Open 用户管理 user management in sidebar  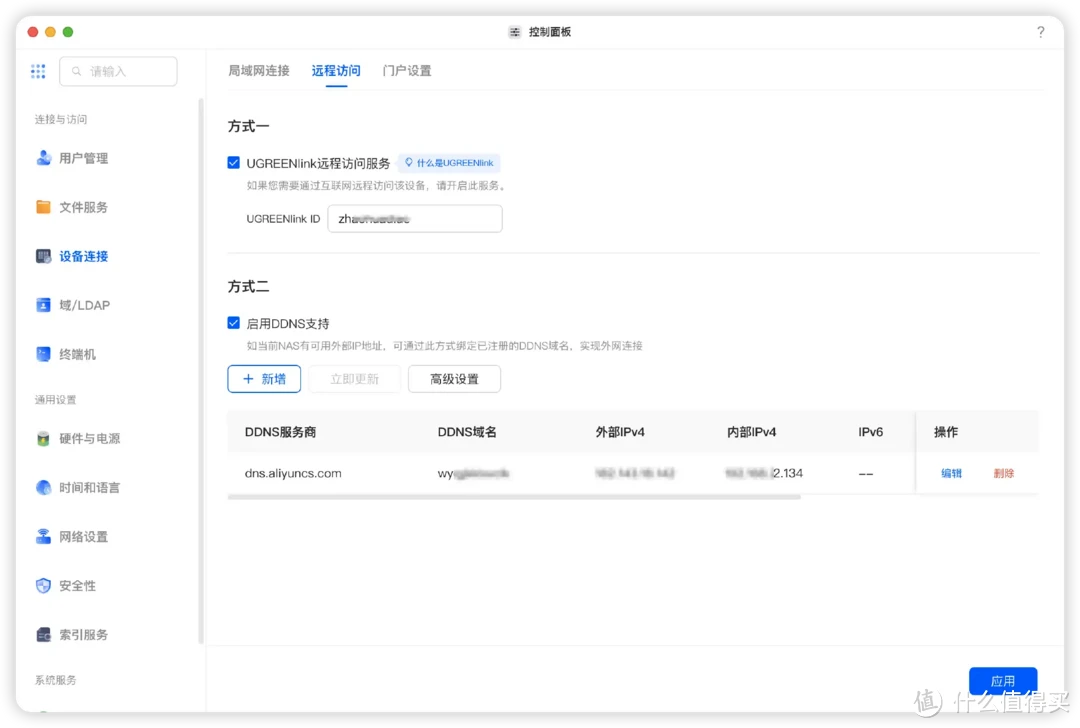point(84,157)
